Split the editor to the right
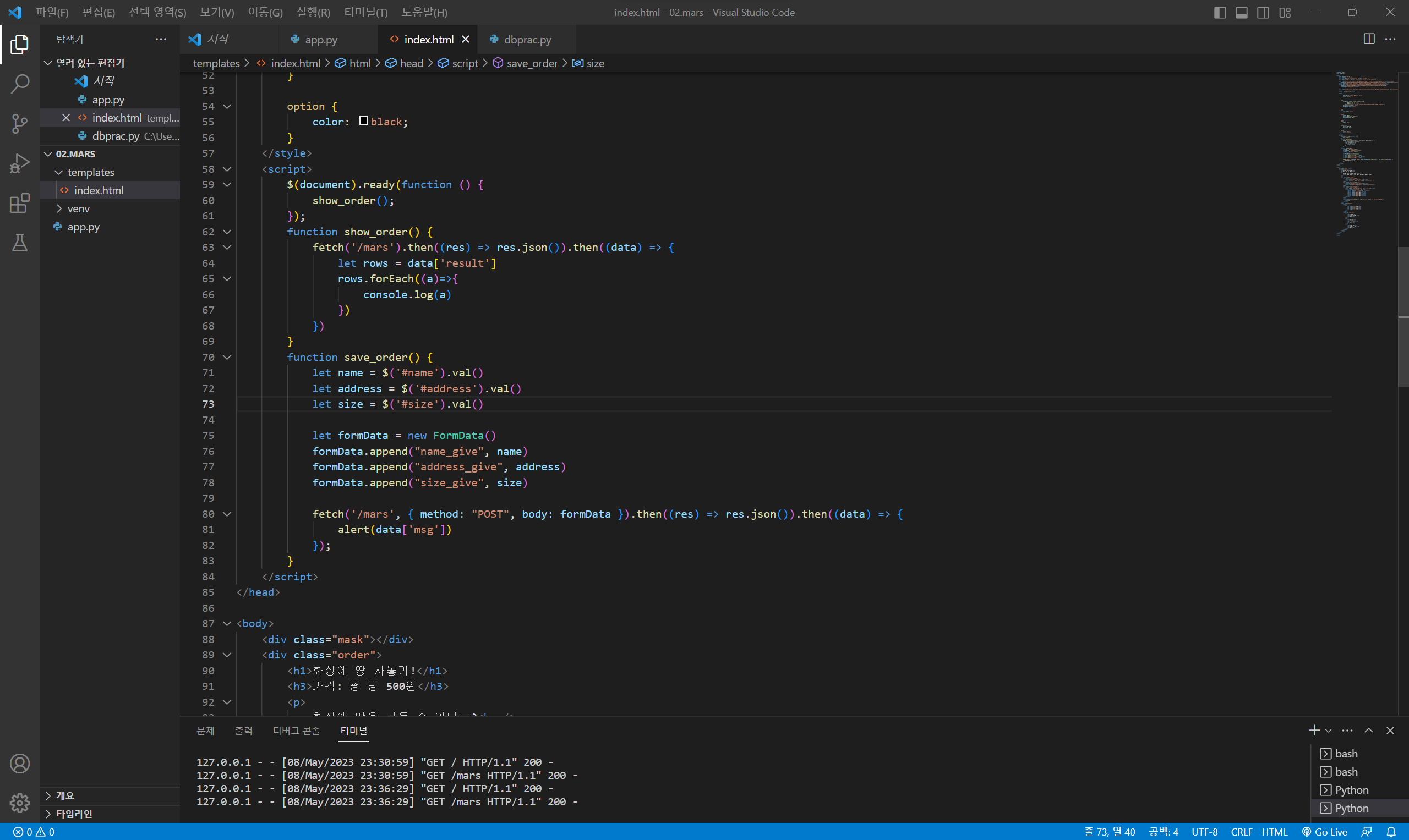1409x840 pixels. click(1369, 39)
